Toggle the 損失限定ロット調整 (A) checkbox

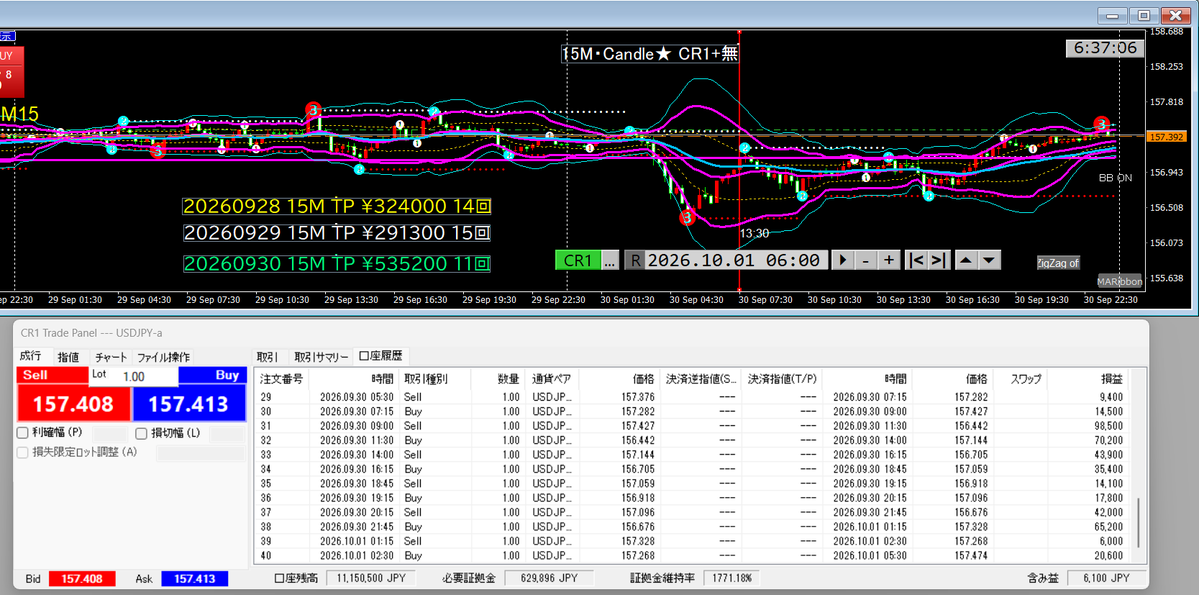[23, 452]
